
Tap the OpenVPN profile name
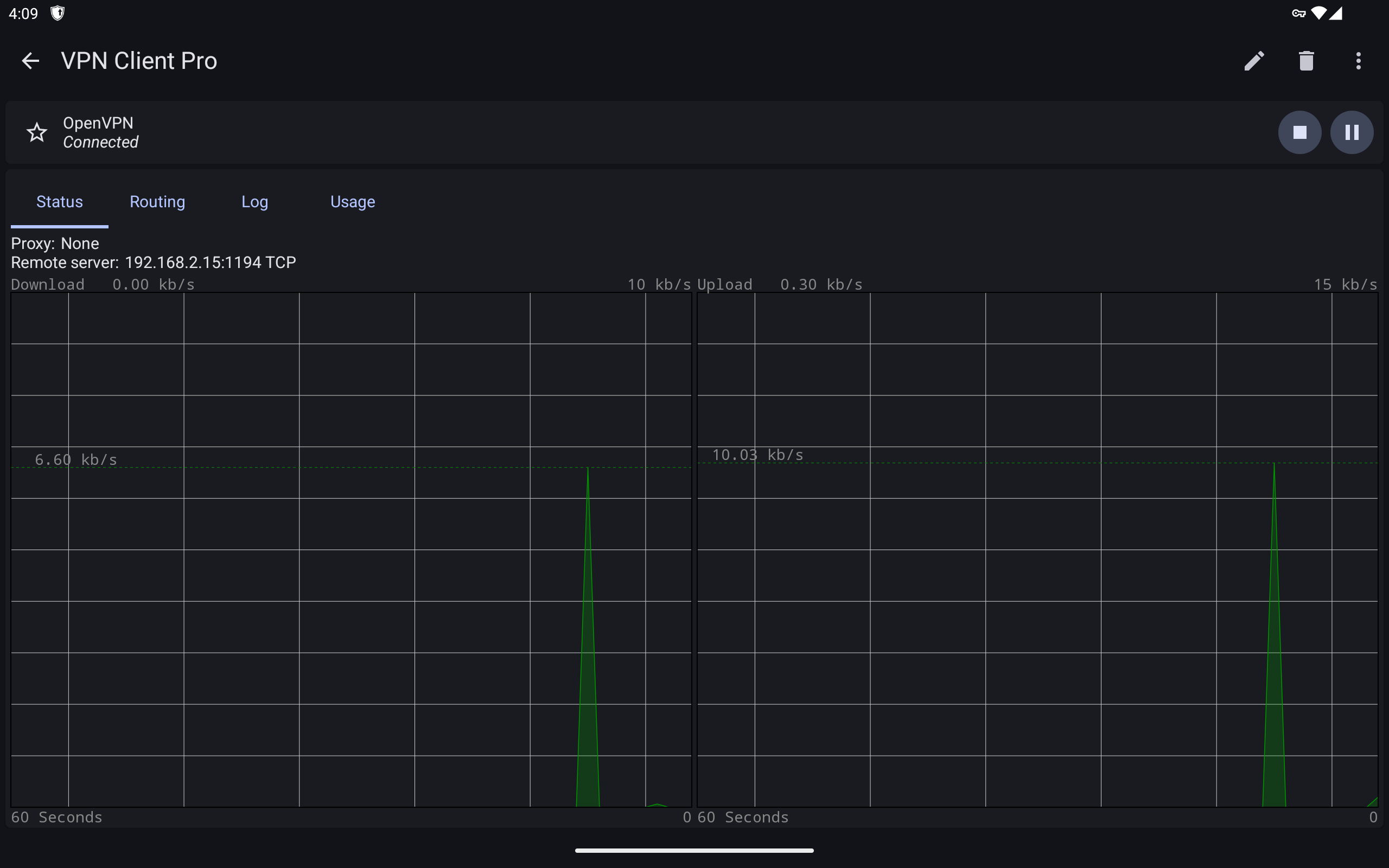[98, 123]
